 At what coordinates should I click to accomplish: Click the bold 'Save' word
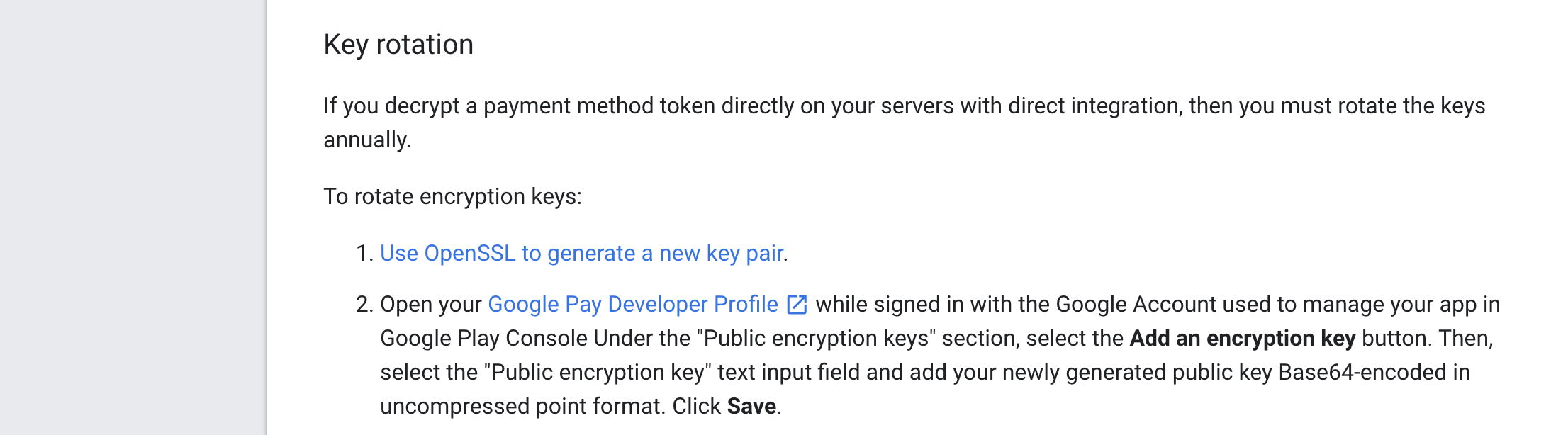751,406
